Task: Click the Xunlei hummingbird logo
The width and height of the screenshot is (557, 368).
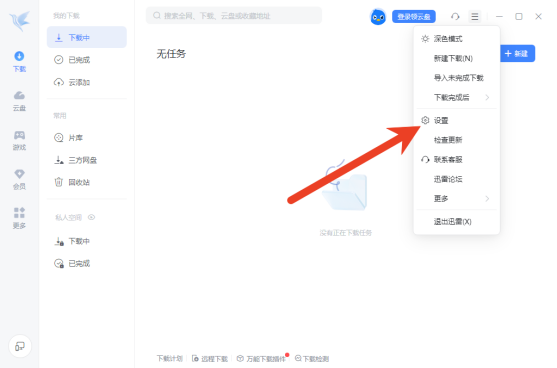Action: pyautogui.click(x=20, y=21)
